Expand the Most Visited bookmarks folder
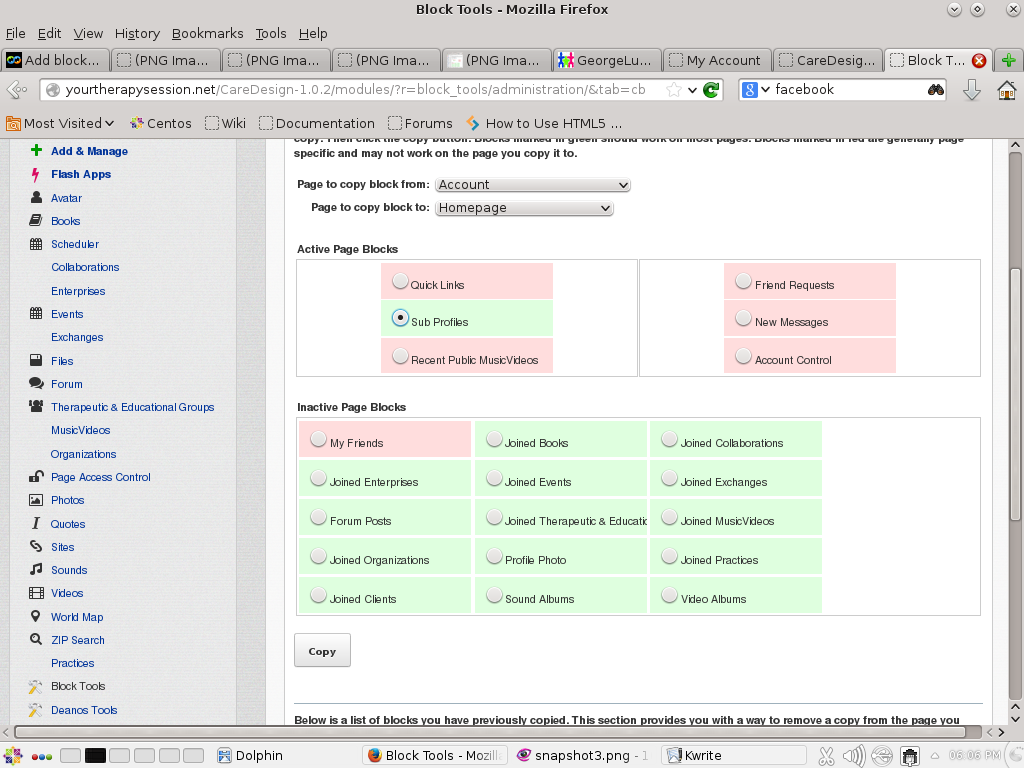 tap(60, 124)
